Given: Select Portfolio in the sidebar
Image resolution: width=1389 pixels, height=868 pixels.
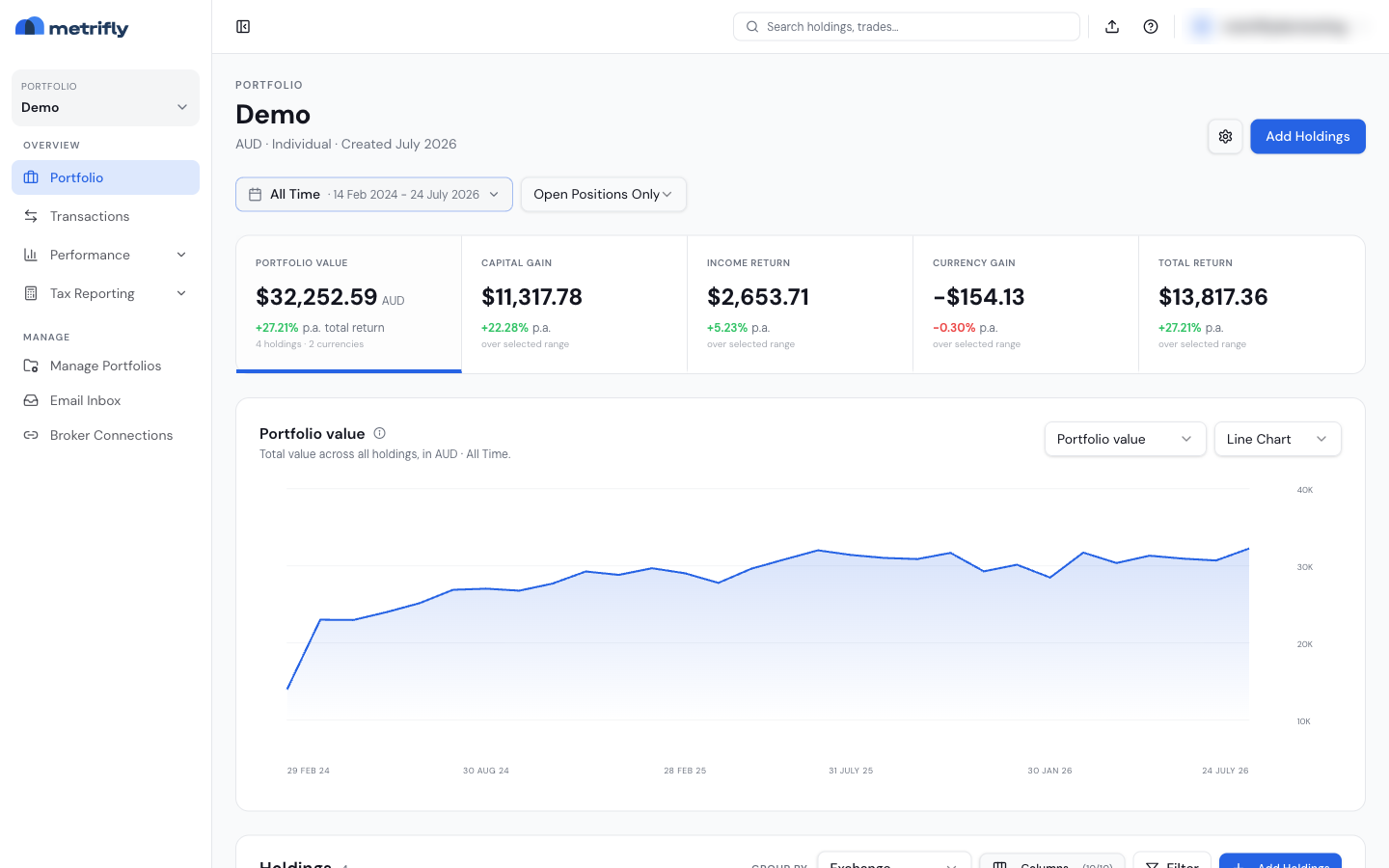Looking at the screenshot, I should coord(105,177).
